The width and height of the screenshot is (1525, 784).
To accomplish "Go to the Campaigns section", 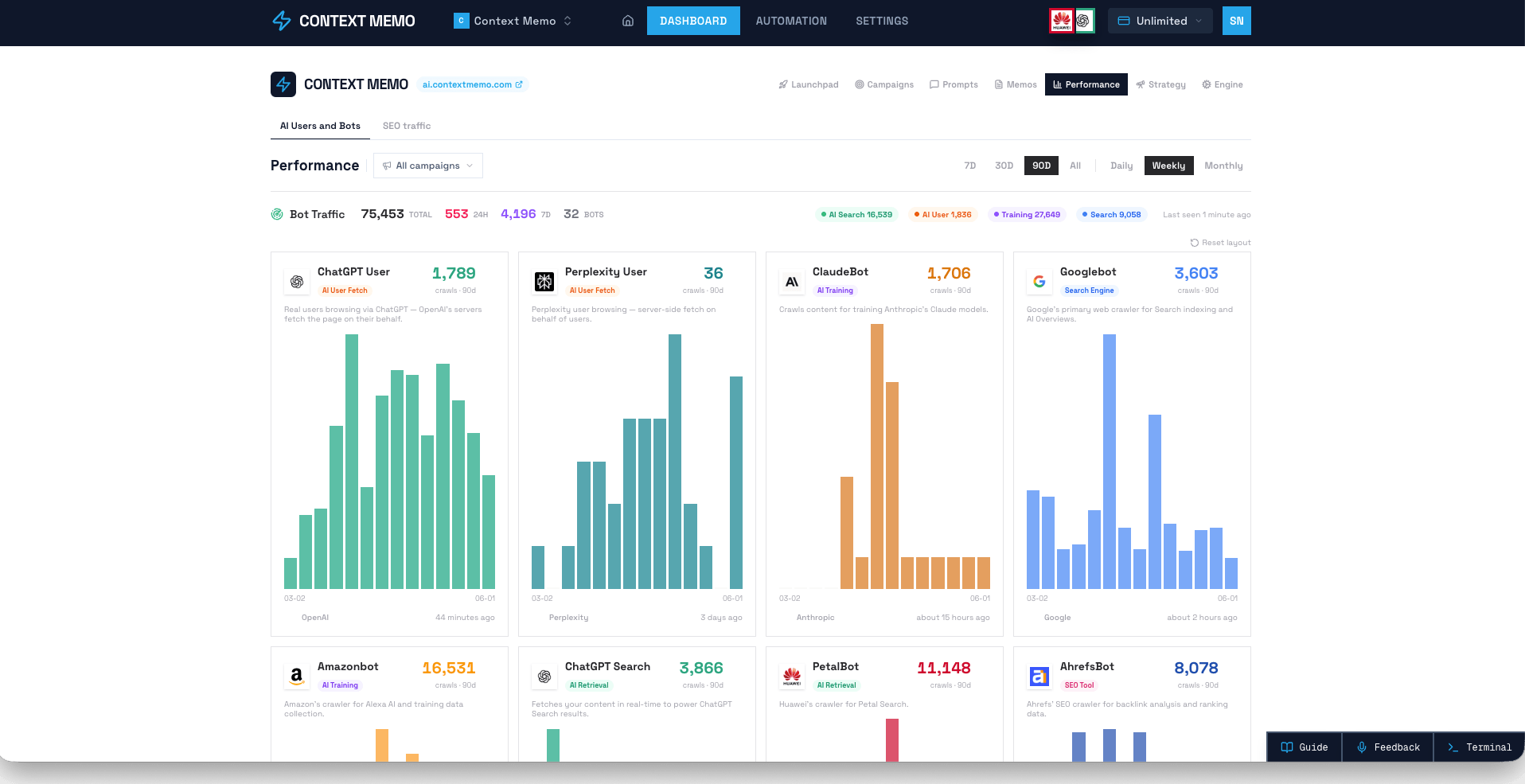I will click(x=884, y=84).
